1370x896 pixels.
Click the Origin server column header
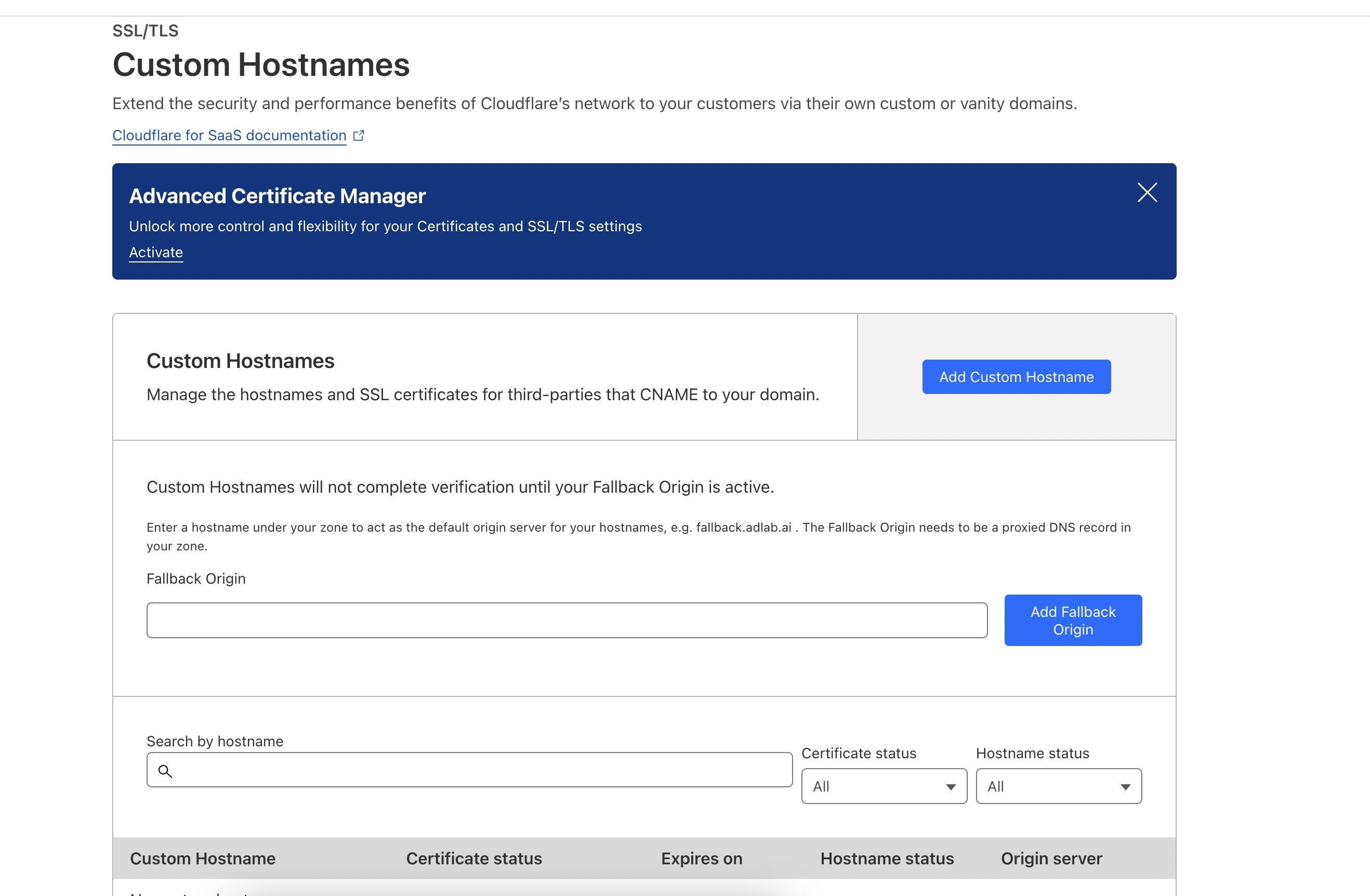[x=1051, y=858]
